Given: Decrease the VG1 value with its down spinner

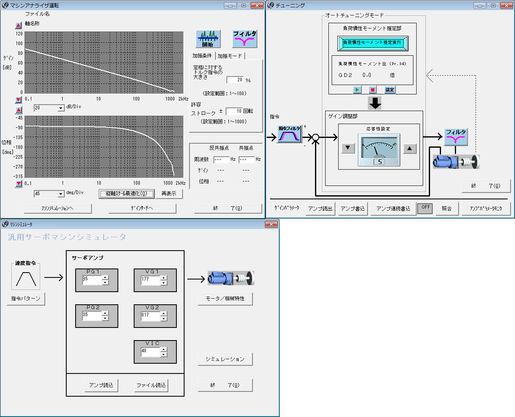Looking at the screenshot, I should coord(163,282).
